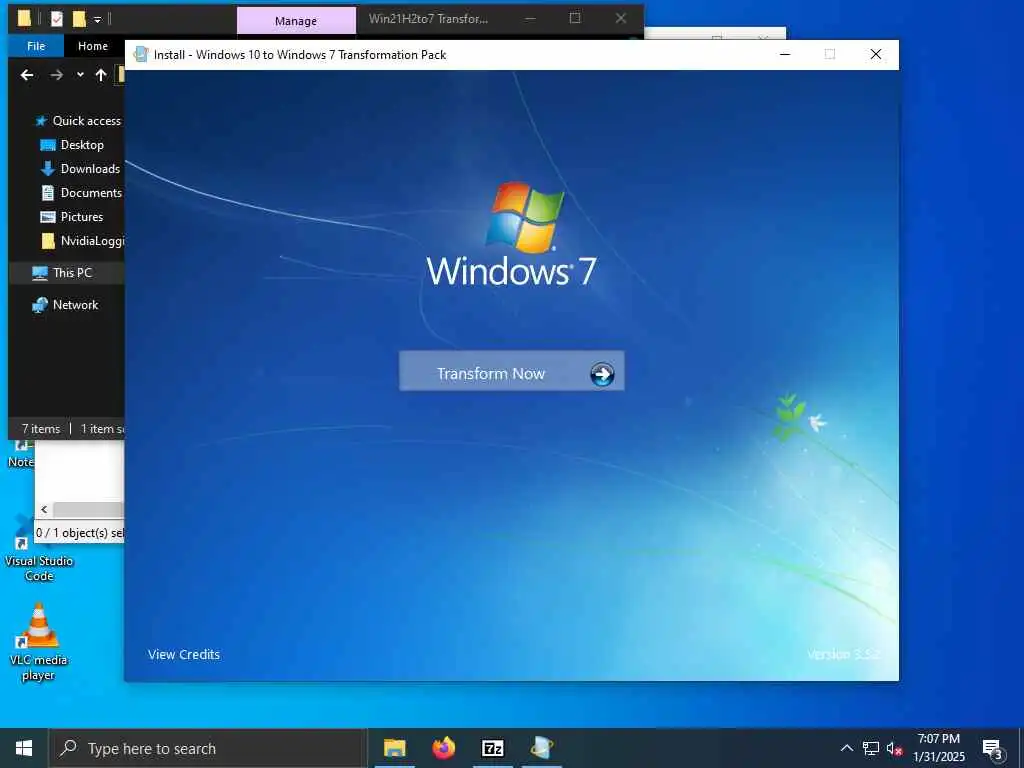
Task: Go up one folder level in Explorer
Action: (x=101, y=75)
